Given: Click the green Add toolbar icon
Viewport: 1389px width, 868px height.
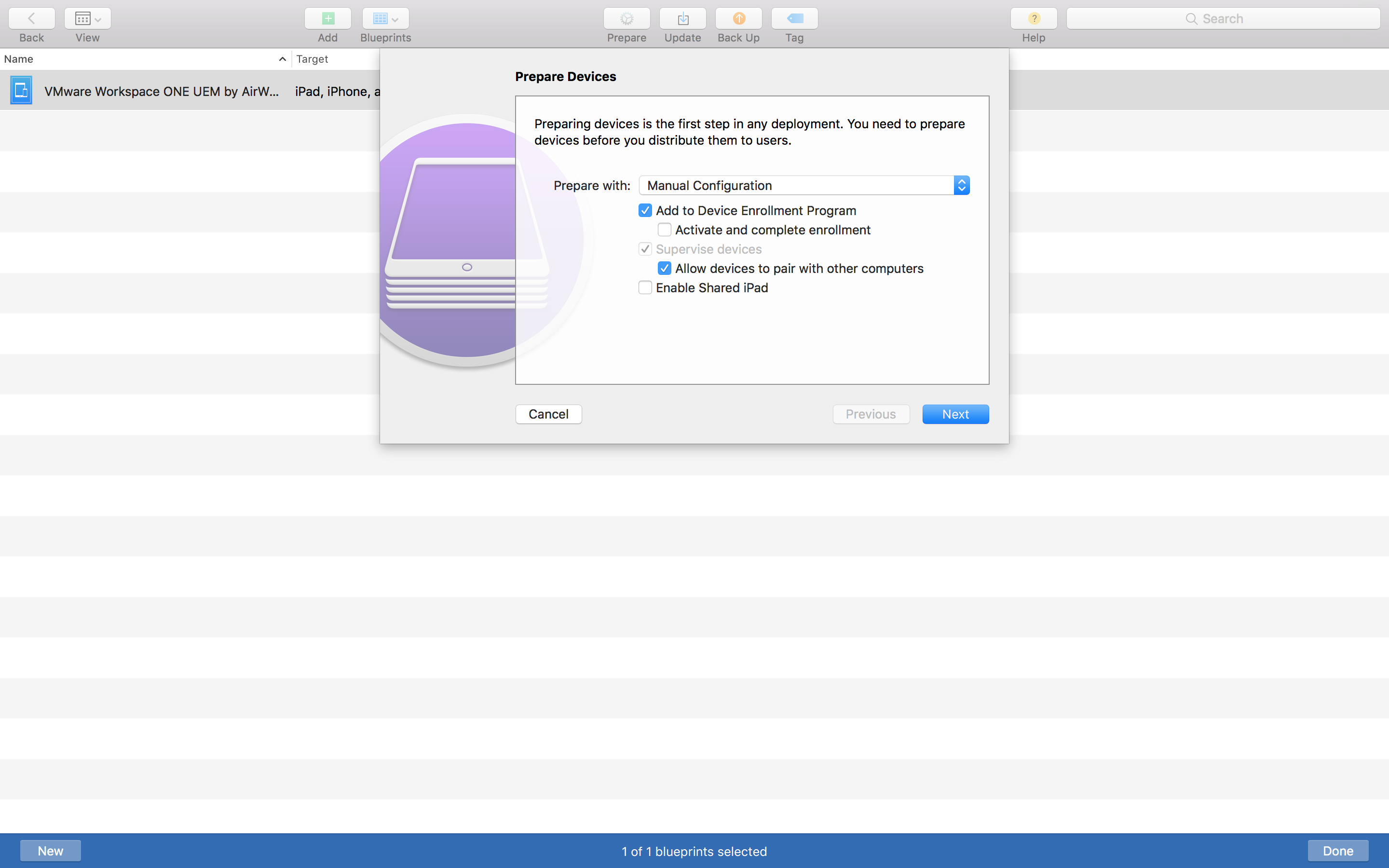Looking at the screenshot, I should pos(328,18).
